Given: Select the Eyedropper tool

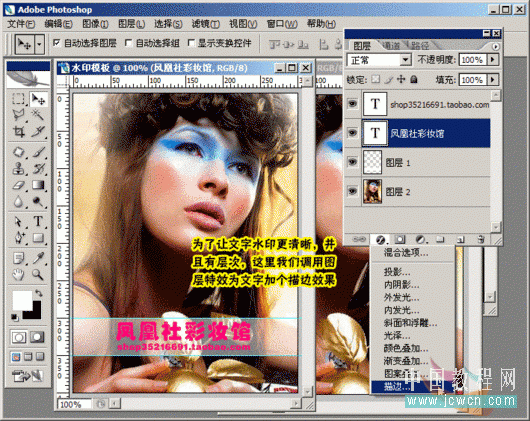Looking at the screenshot, I should 38,258.
